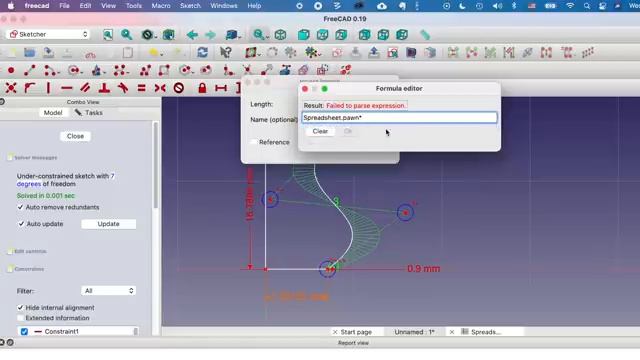Select the Create slot tool
640x360 pixels.
click(x=206, y=70)
